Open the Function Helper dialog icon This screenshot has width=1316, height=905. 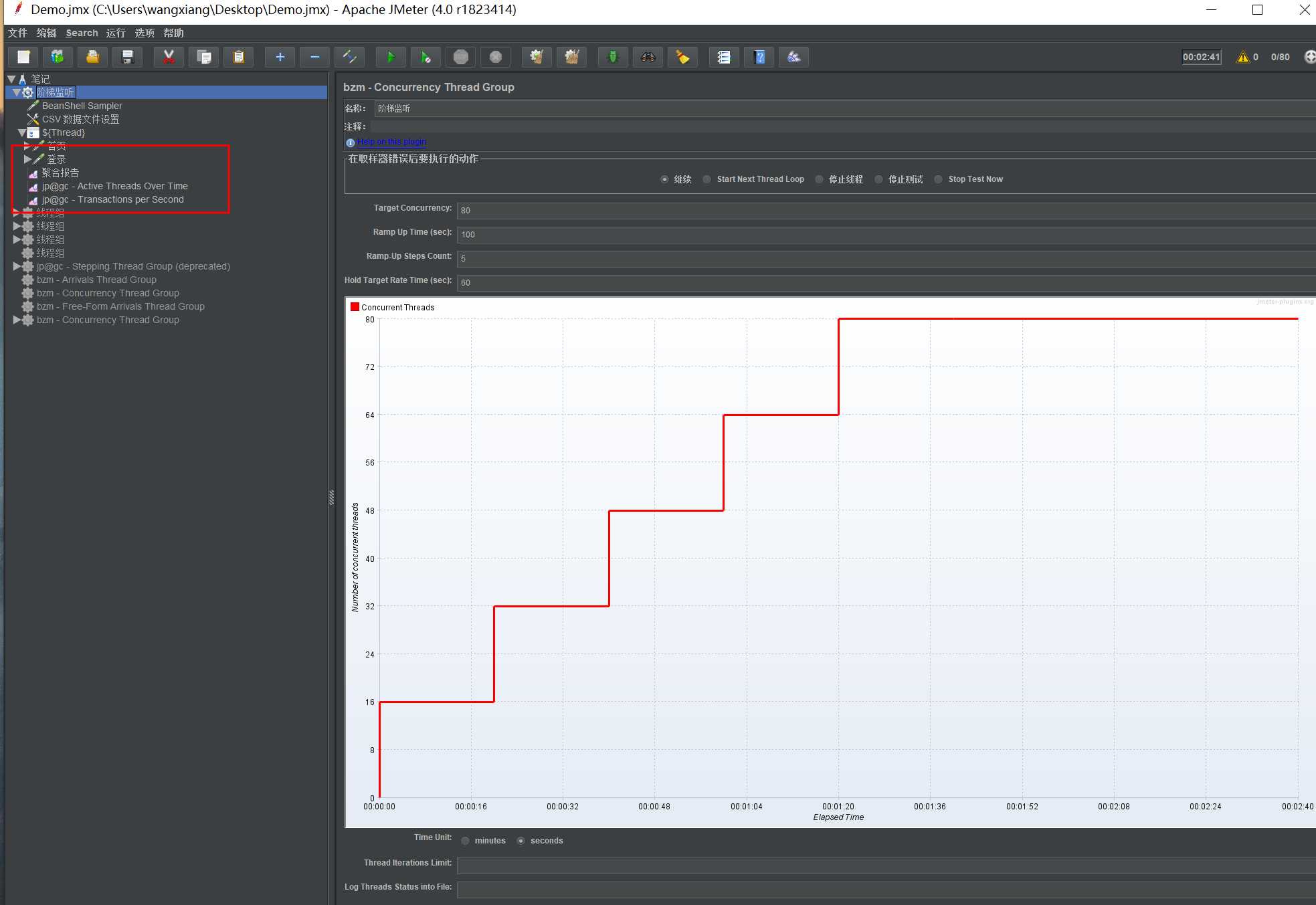click(x=724, y=57)
